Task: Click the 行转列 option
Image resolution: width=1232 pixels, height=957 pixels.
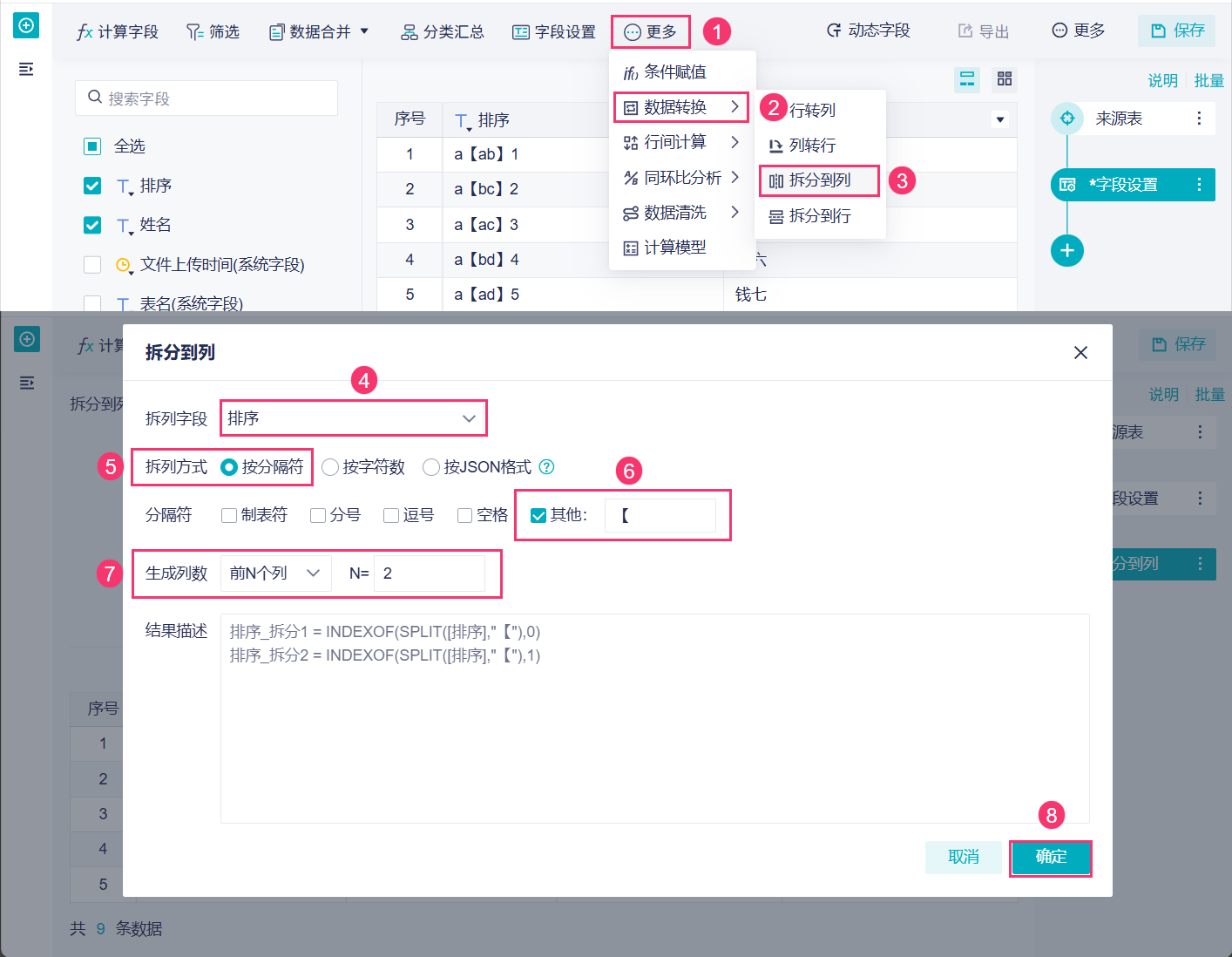Action: coord(812,110)
